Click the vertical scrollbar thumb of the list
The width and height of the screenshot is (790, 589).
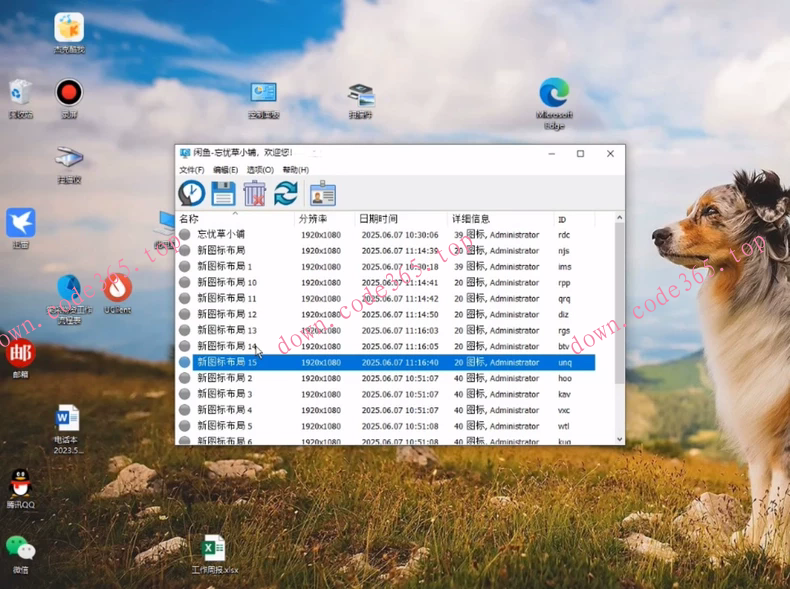[620, 303]
